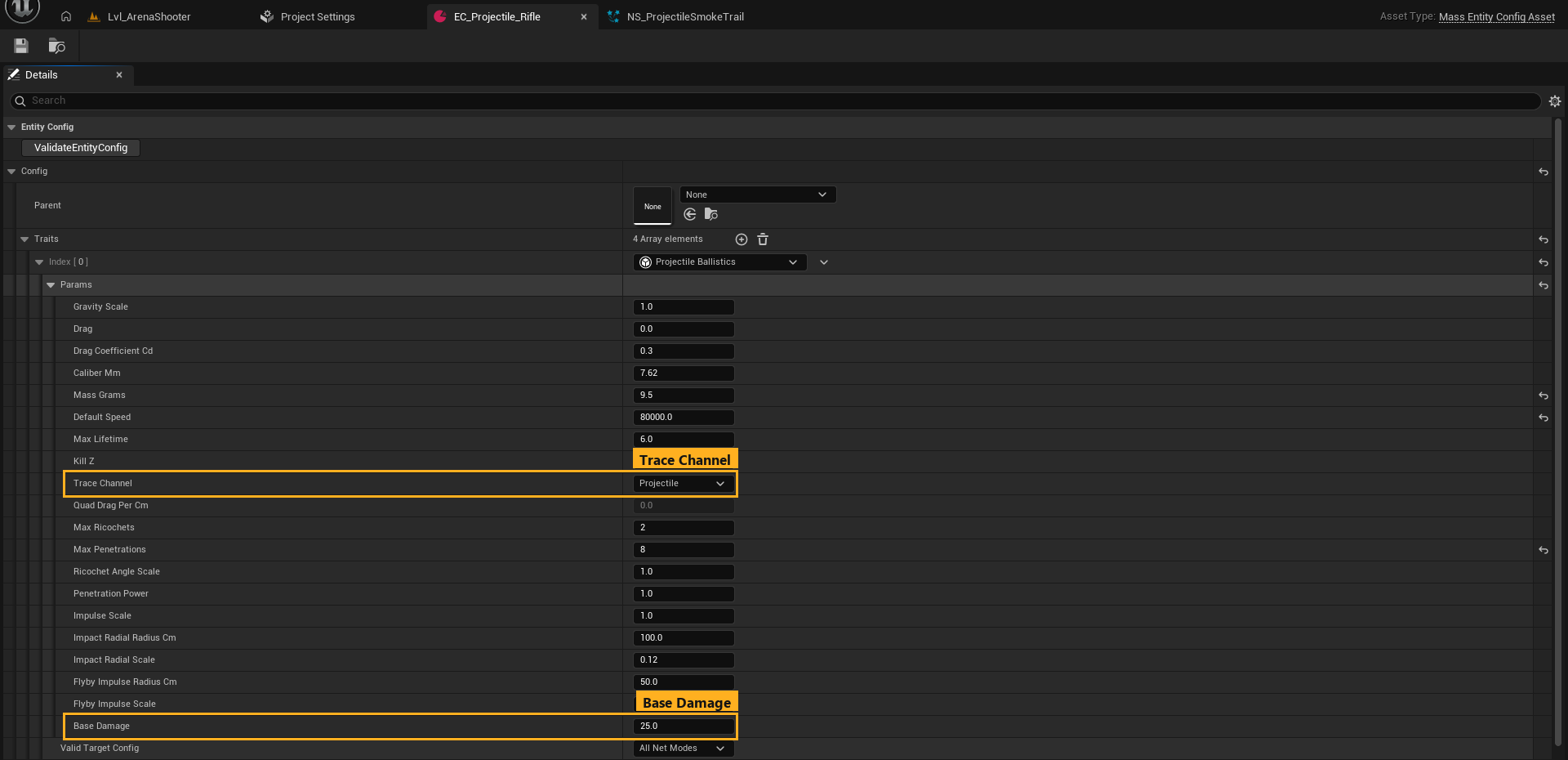The height and width of the screenshot is (760, 1568).
Task: Collapse the Config category
Action: (x=11, y=172)
